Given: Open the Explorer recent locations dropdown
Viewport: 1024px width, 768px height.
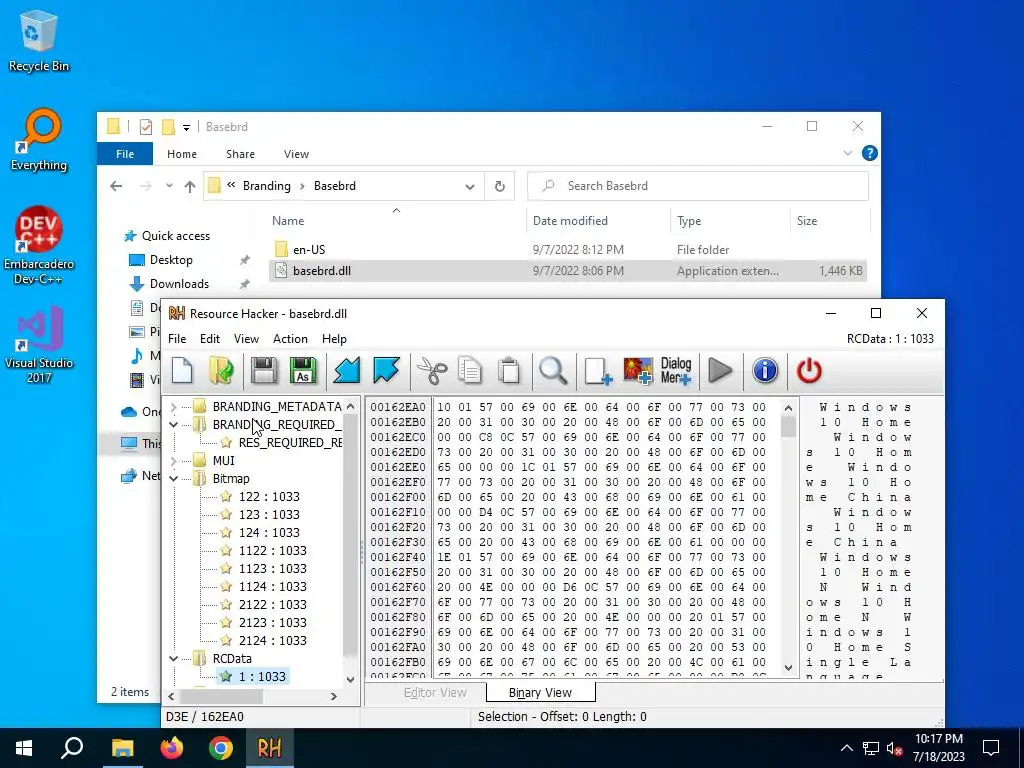Looking at the screenshot, I should [169, 186].
